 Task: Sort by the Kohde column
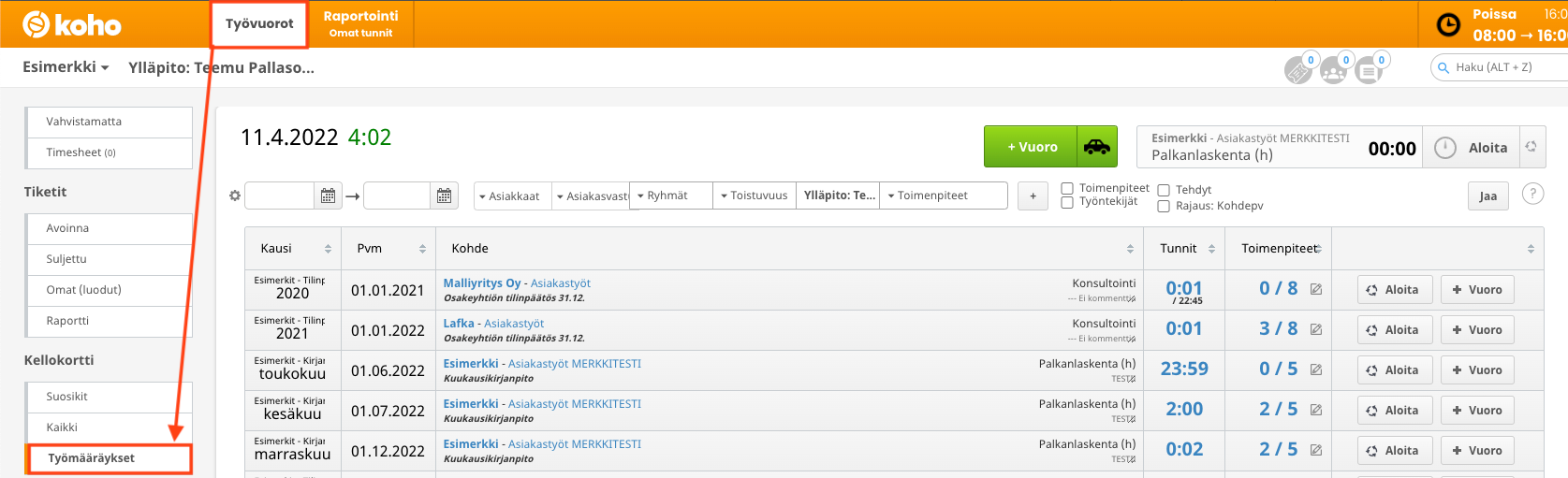point(790,249)
